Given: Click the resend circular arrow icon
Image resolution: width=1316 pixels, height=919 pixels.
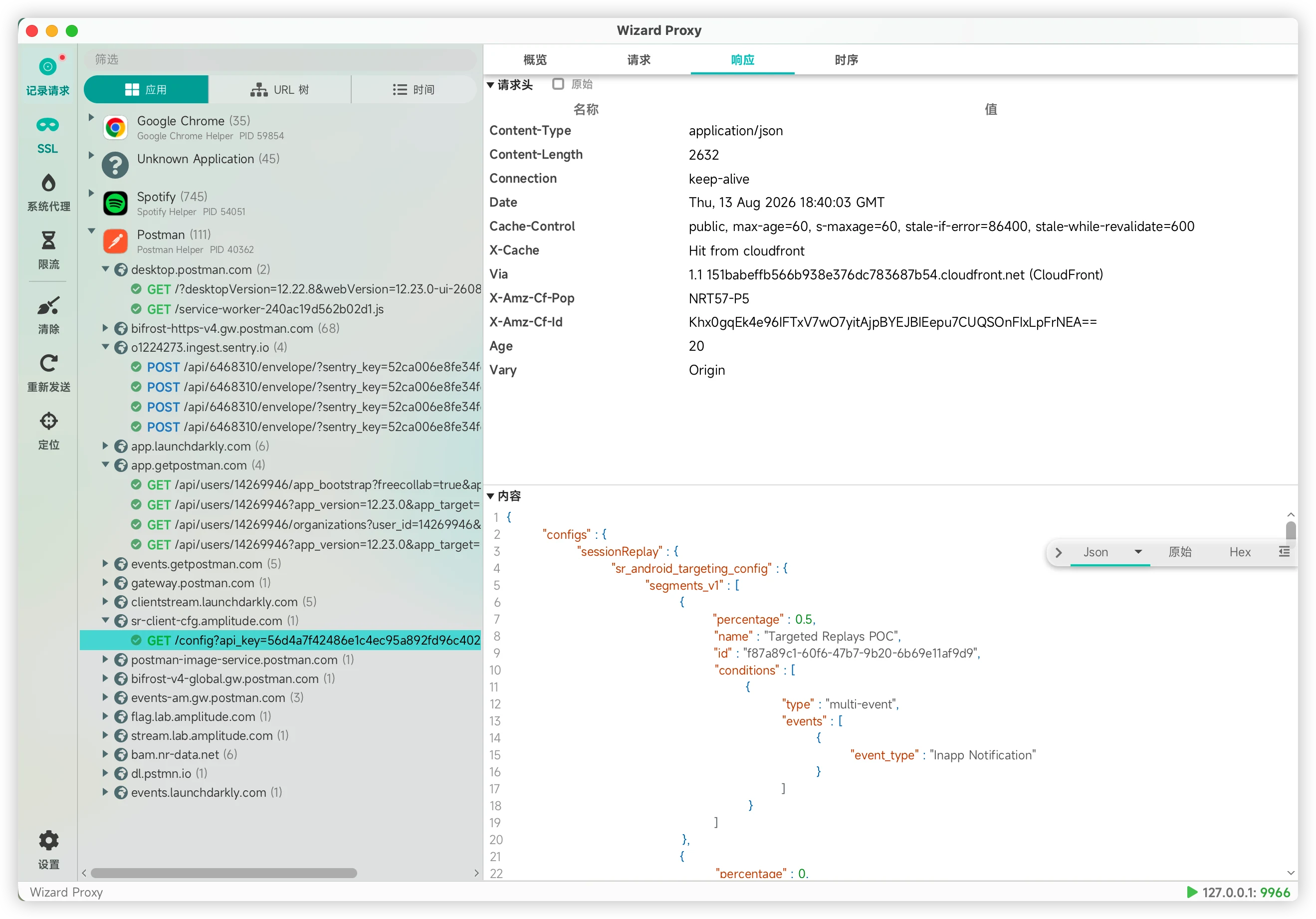Looking at the screenshot, I should click(x=48, y=363).
